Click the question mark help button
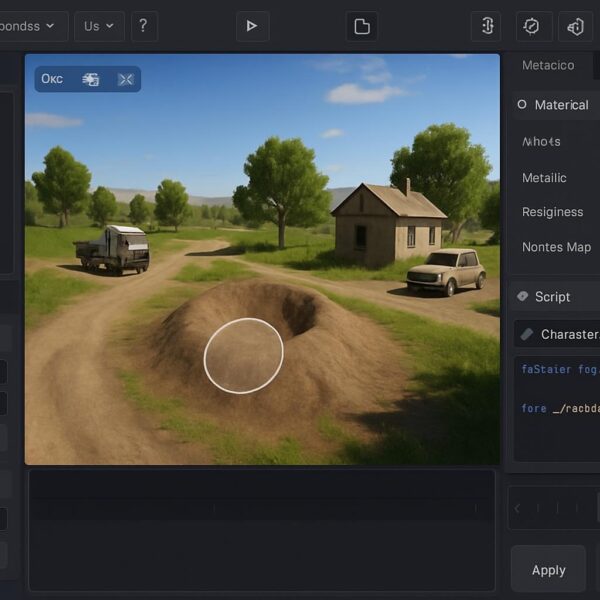 click(144, 26)
